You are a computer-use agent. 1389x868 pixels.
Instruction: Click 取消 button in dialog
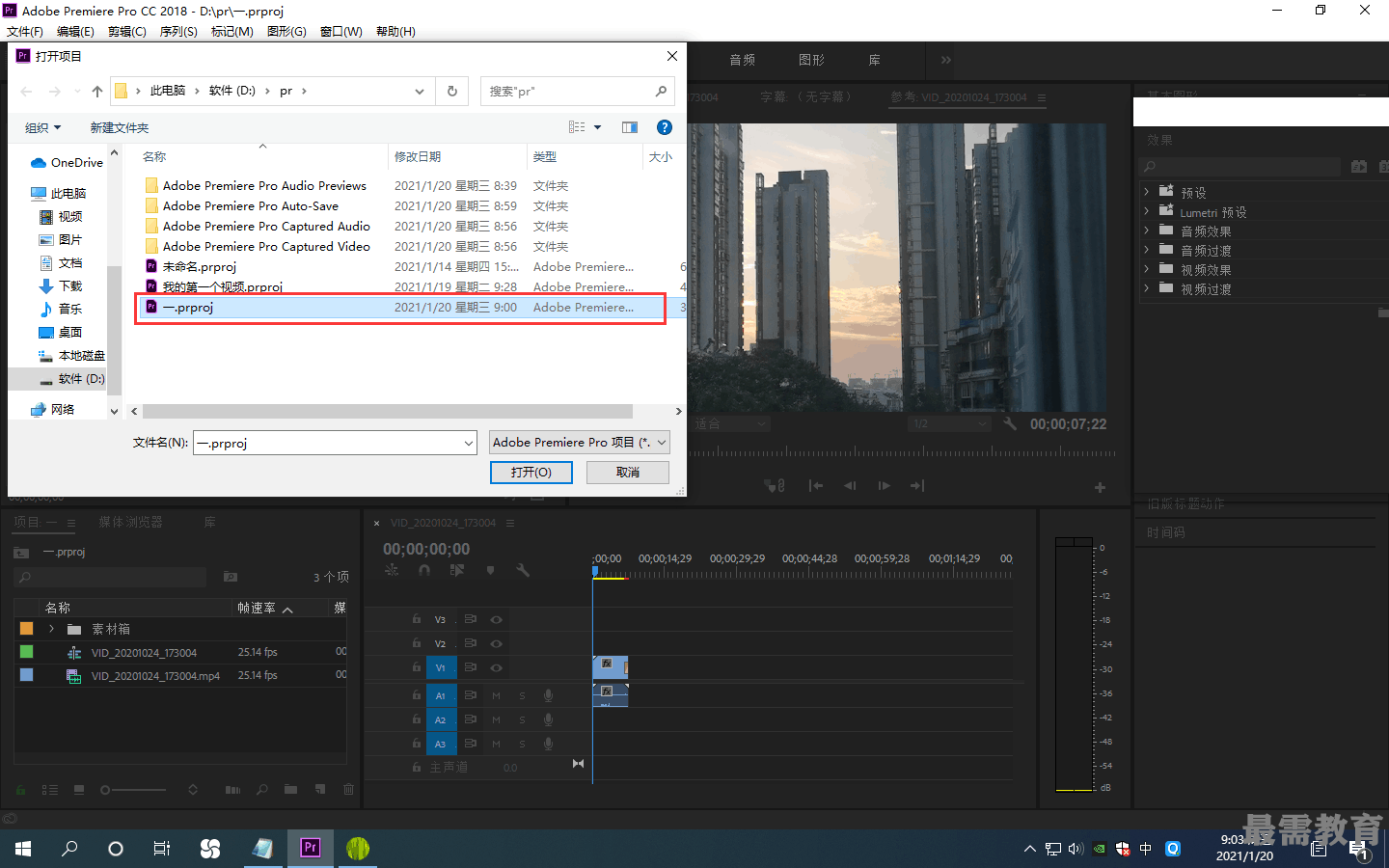tap(628, 472)
